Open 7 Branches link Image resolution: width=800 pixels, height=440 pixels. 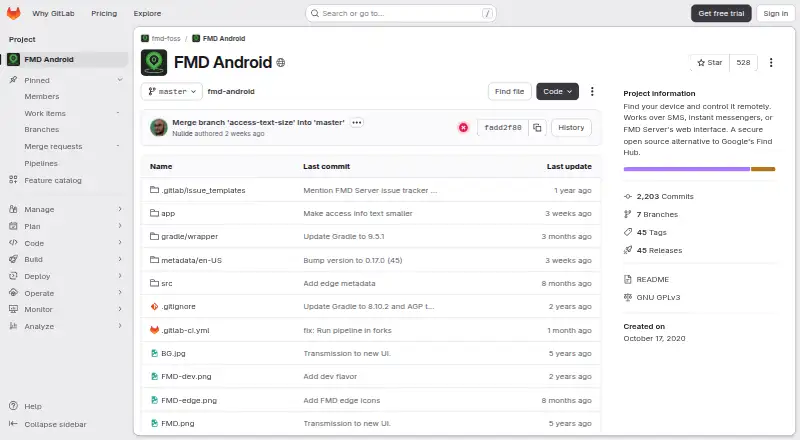[657, 214]
